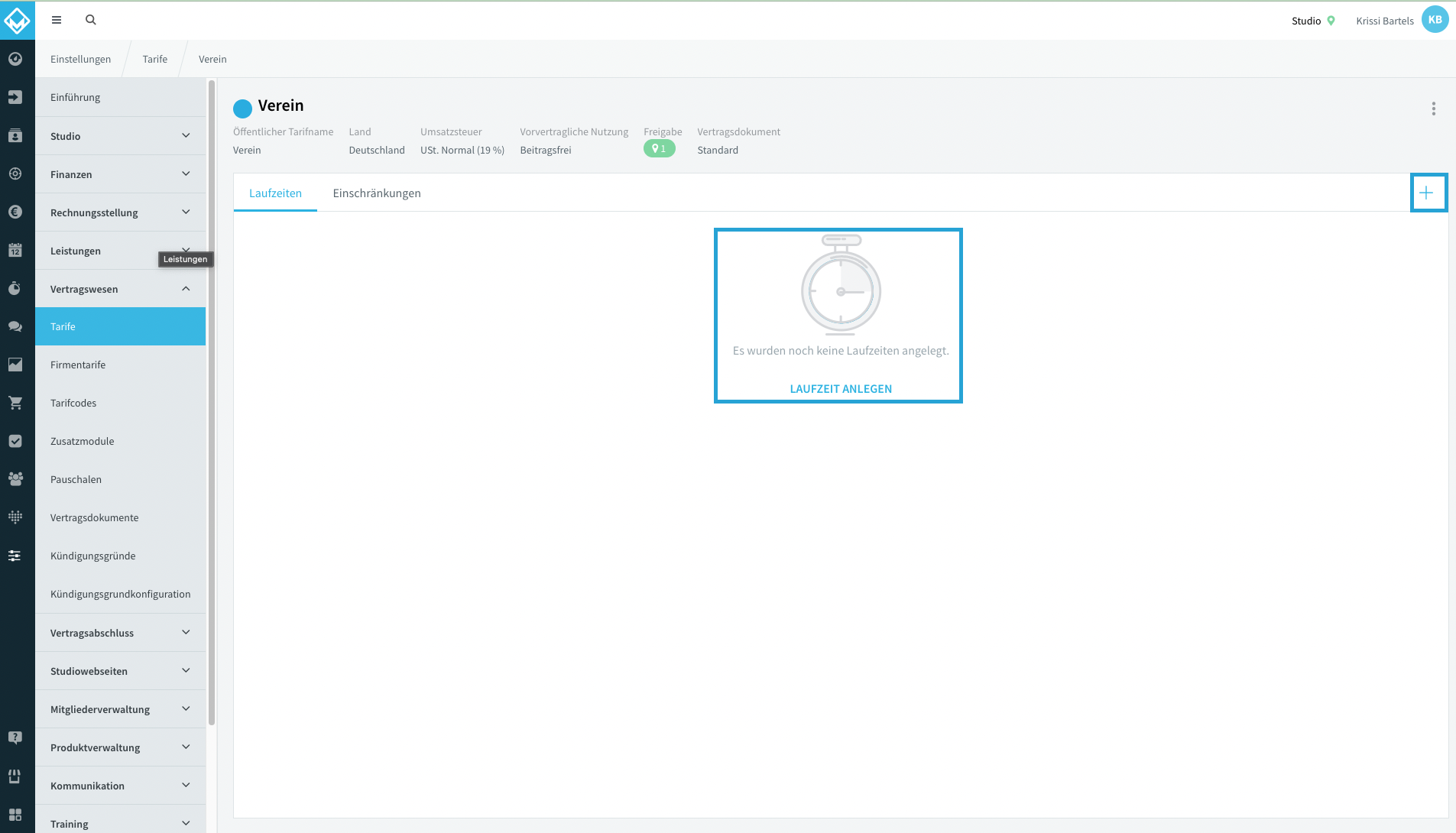Open the shopping cart sidebar icon
The image size is (1456, 833).
point(15,403)
